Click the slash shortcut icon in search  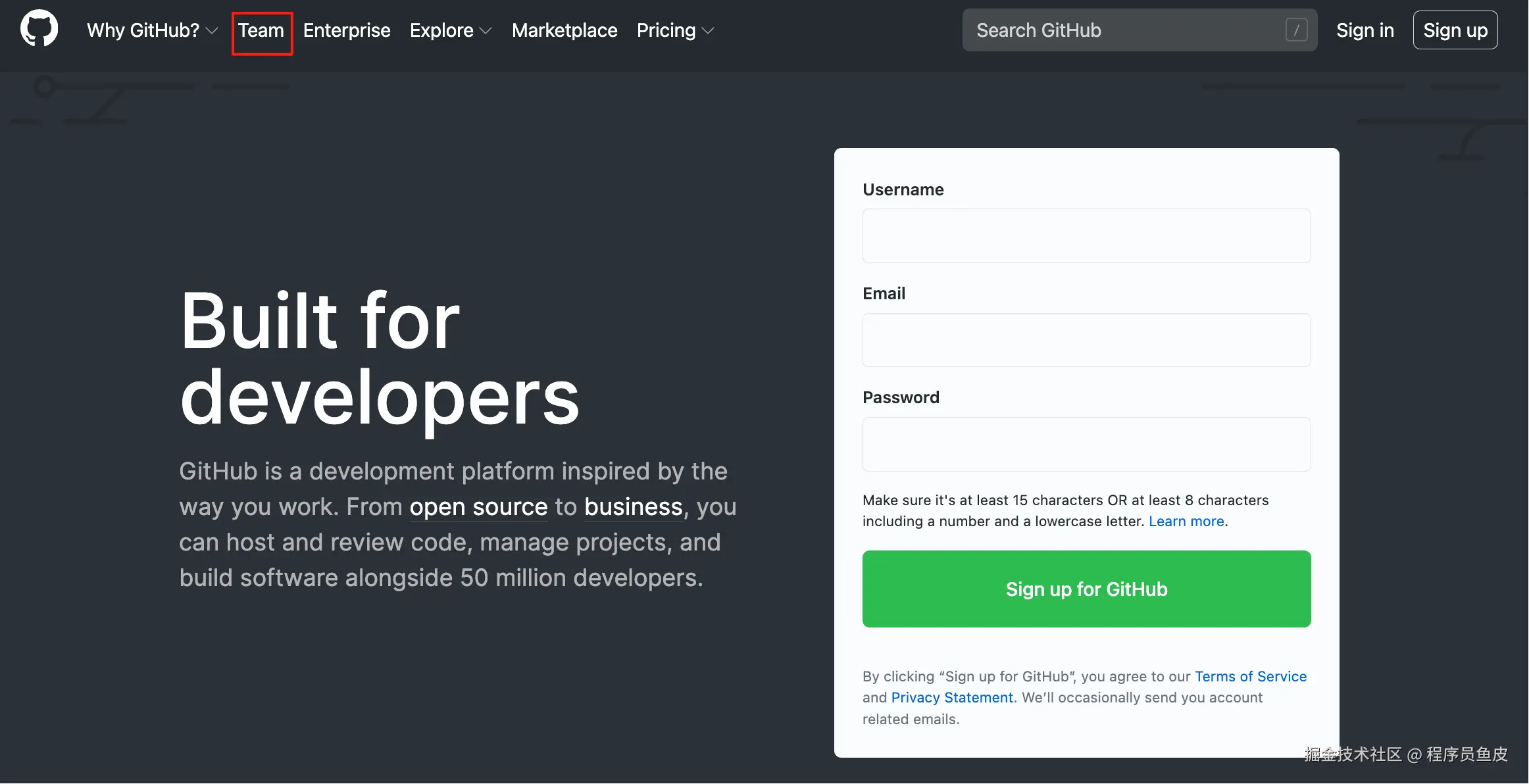click(1296, 30)
